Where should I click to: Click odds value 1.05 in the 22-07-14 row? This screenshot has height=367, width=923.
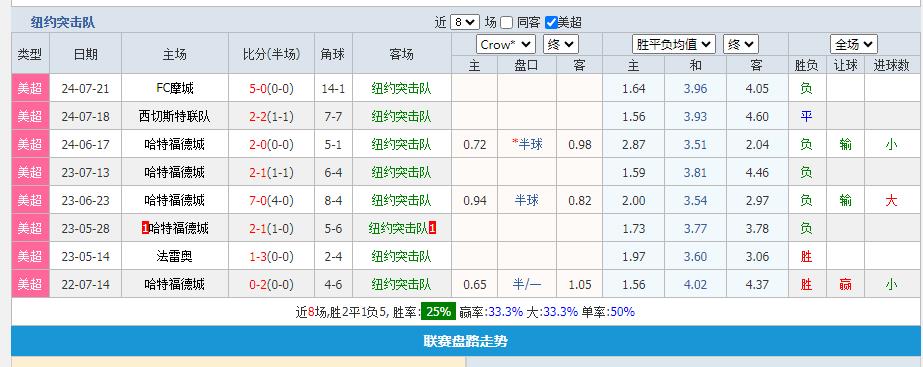[579, 285]
